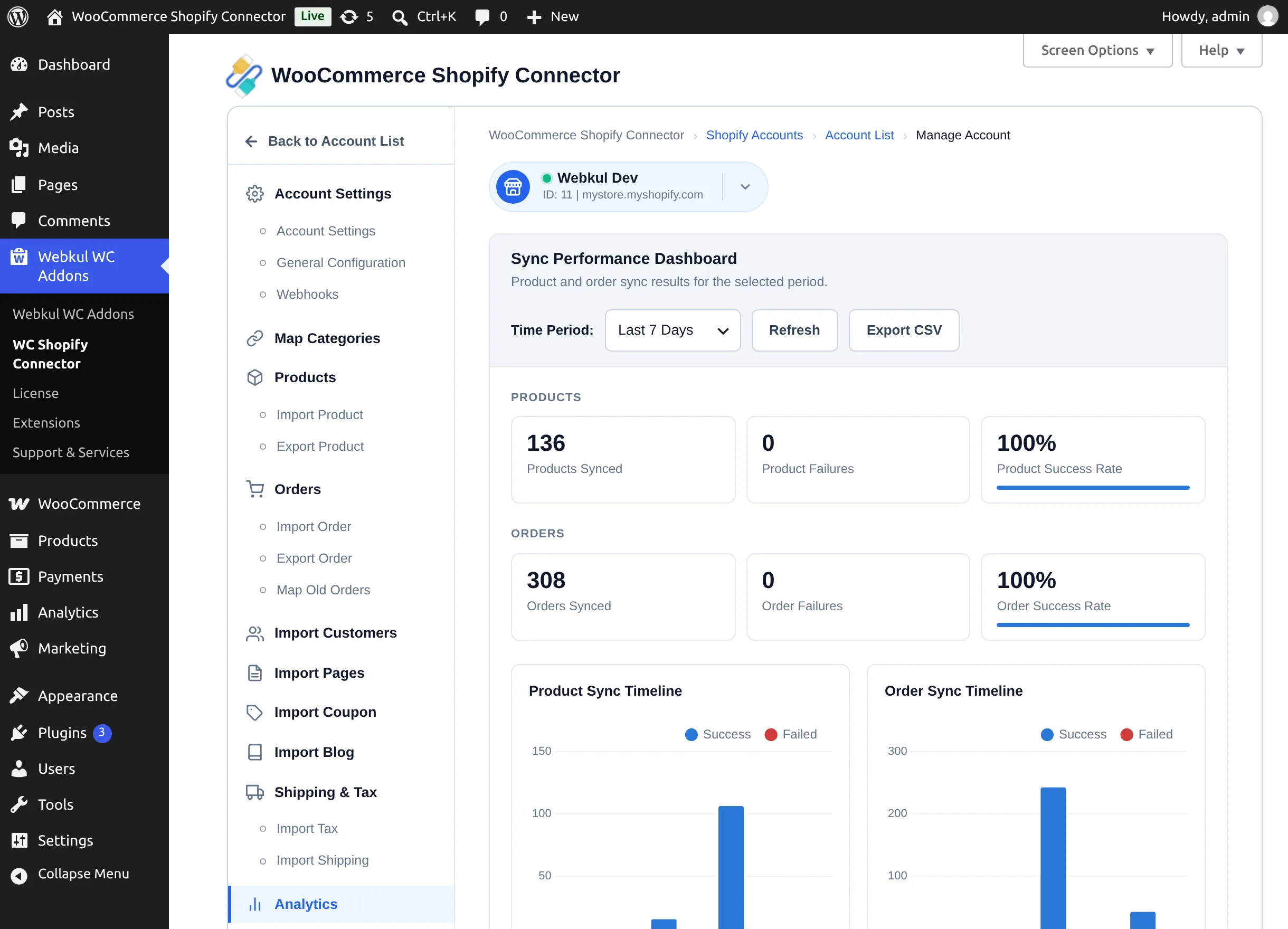Click the tallest bar in Product Sync Timeline
The height and width of the screenshot is (929, 1288).
click(731, 867)
